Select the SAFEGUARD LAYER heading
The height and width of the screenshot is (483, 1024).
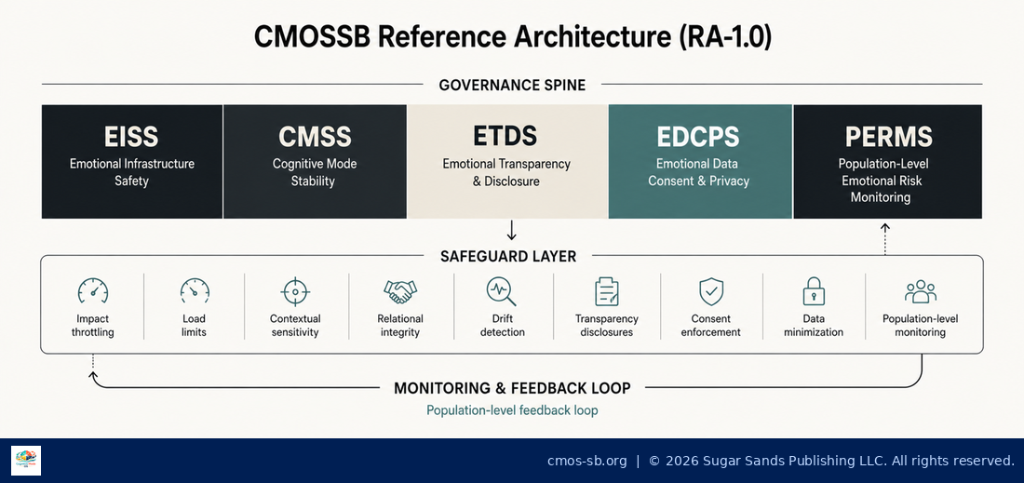tap(509, 257)
